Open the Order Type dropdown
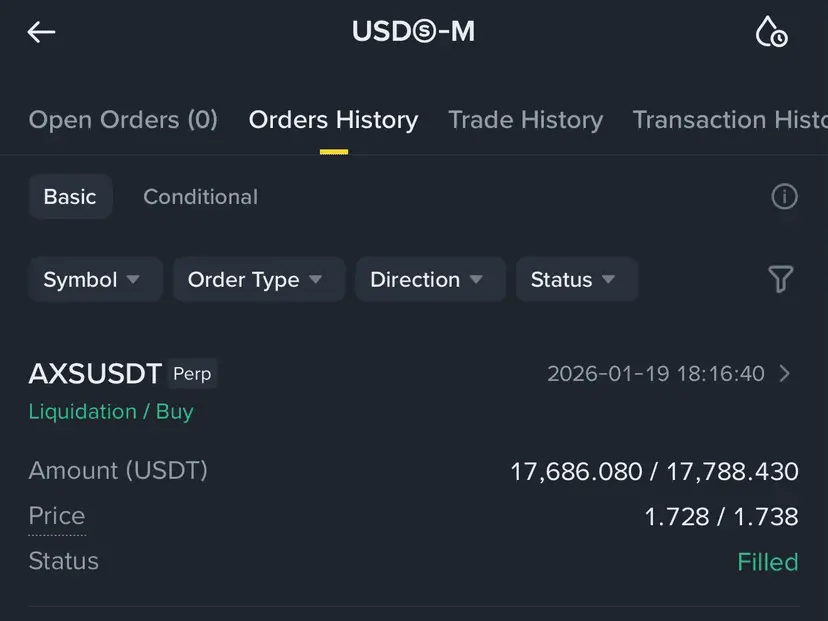The width and height of the screenshot is (828, 621). tap(258, 280)
